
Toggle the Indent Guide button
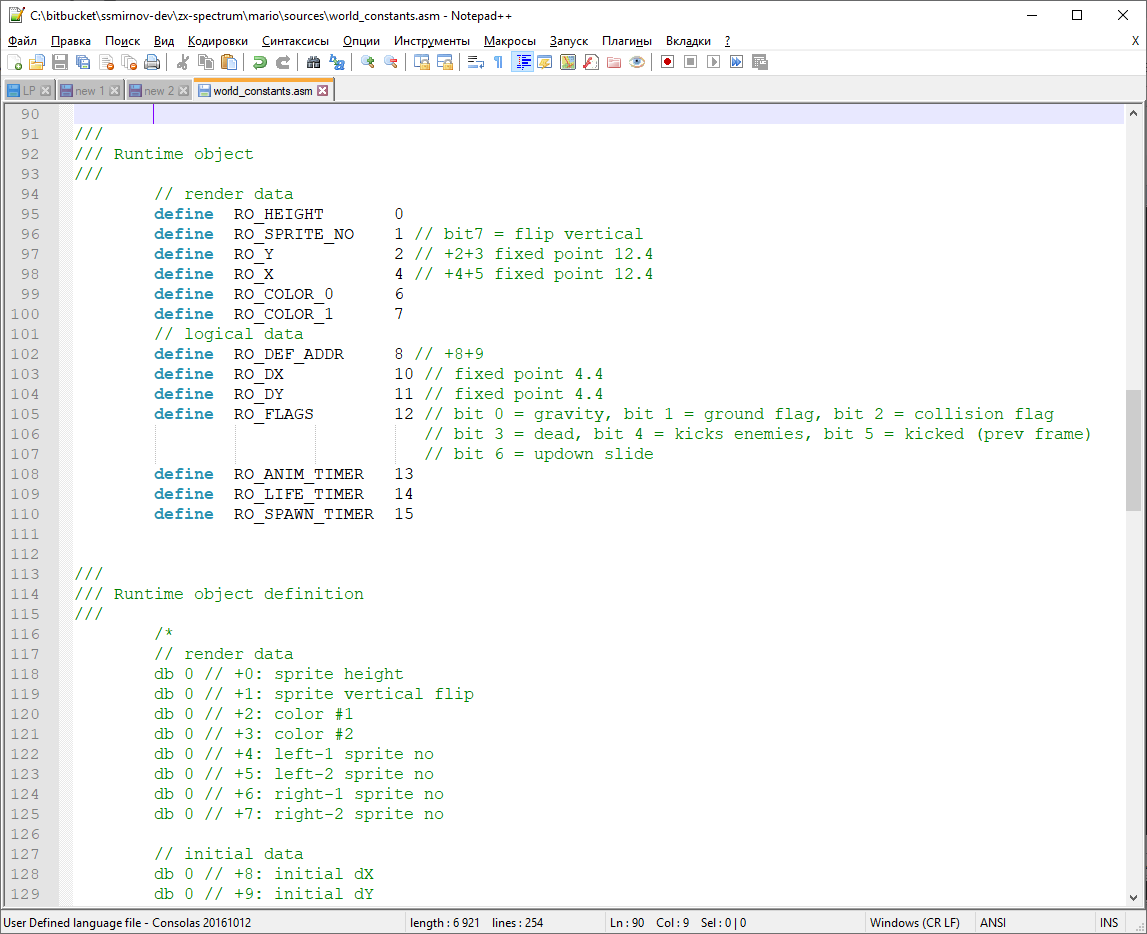[522, 62]
